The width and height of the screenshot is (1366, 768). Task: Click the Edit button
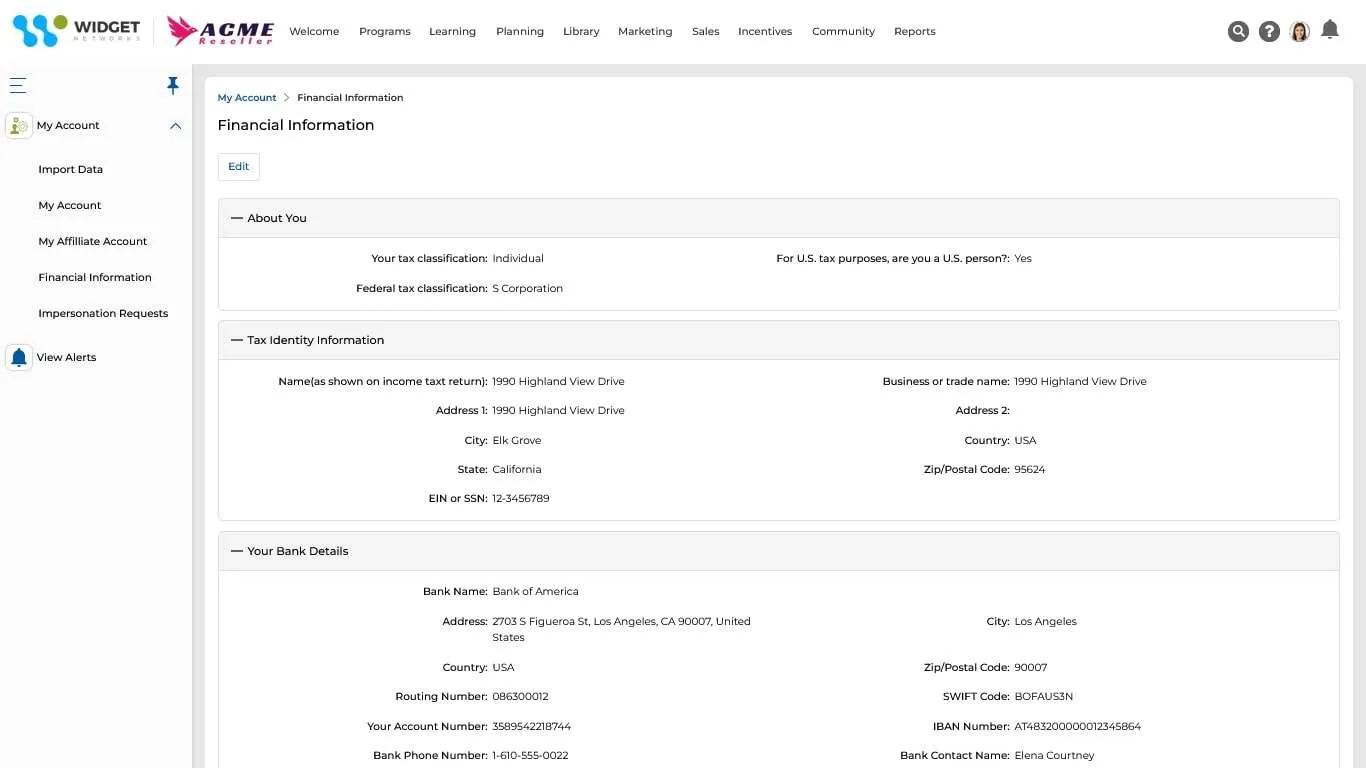pyautogui.click(x=239, y=167)
